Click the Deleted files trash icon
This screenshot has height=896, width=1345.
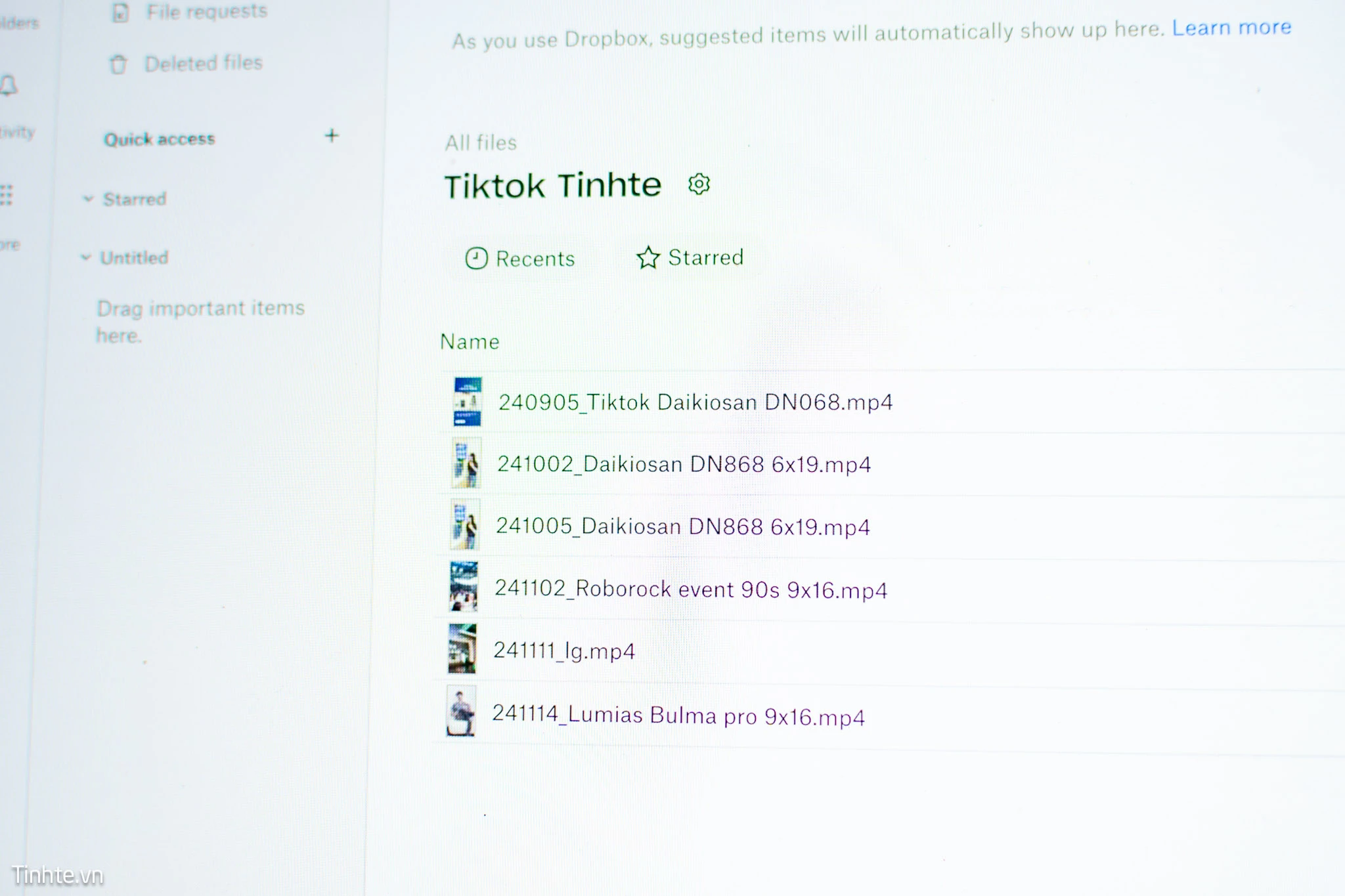tap(118, 64)
